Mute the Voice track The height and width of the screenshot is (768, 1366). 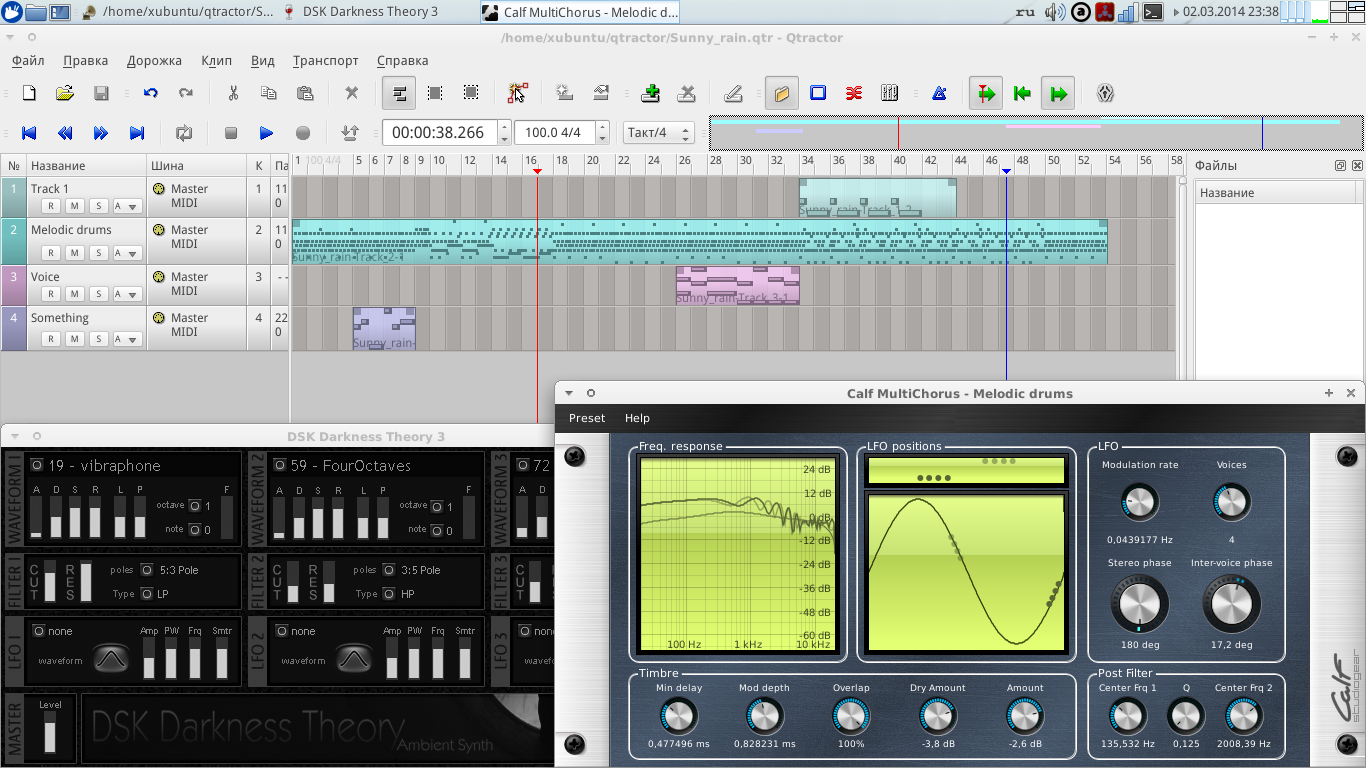pos(74,294)
